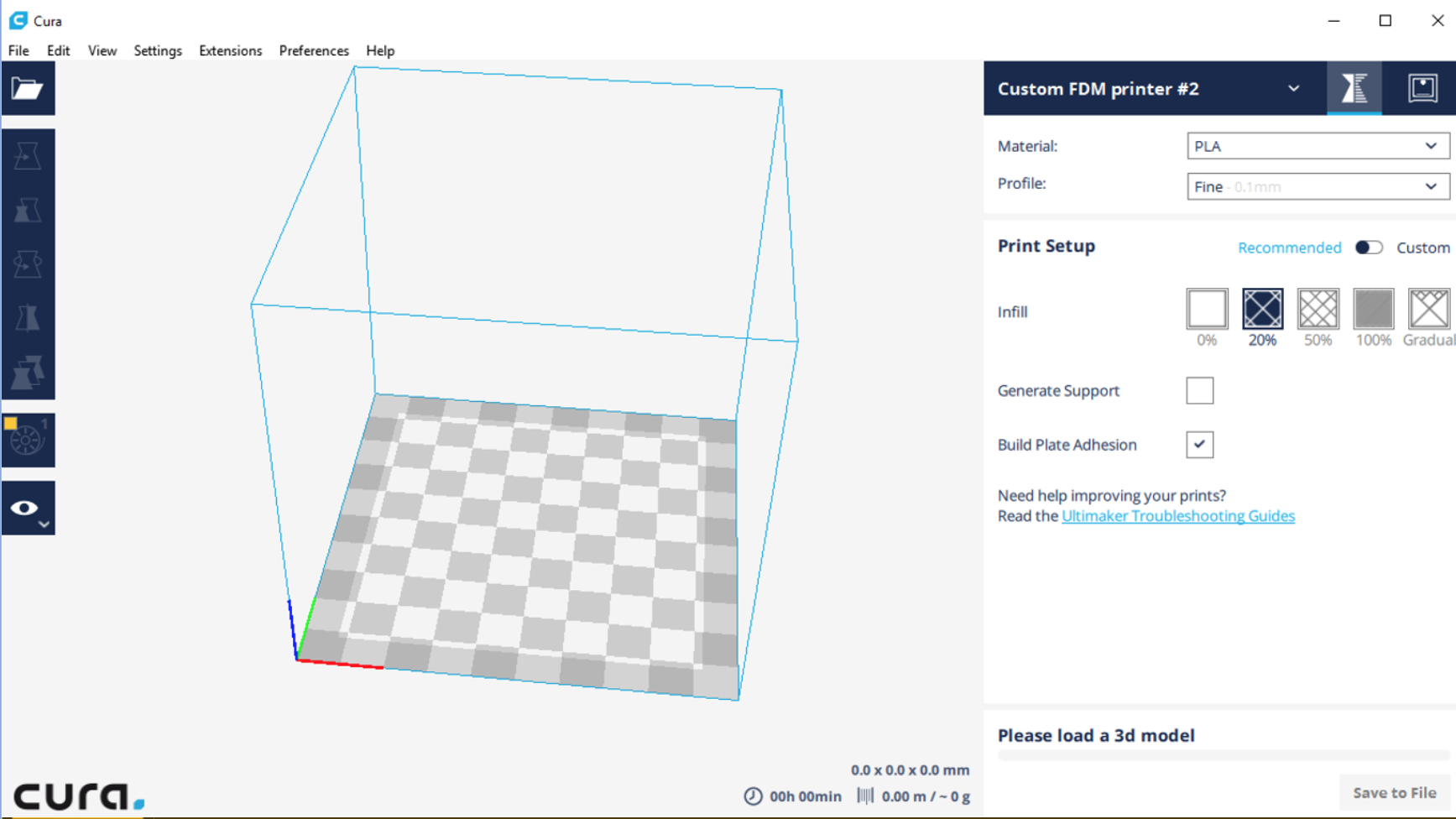Click the 0.00 m / ~ 0 g material text
This screenshot has width=1456, height=819.
[x=926, y=796]
